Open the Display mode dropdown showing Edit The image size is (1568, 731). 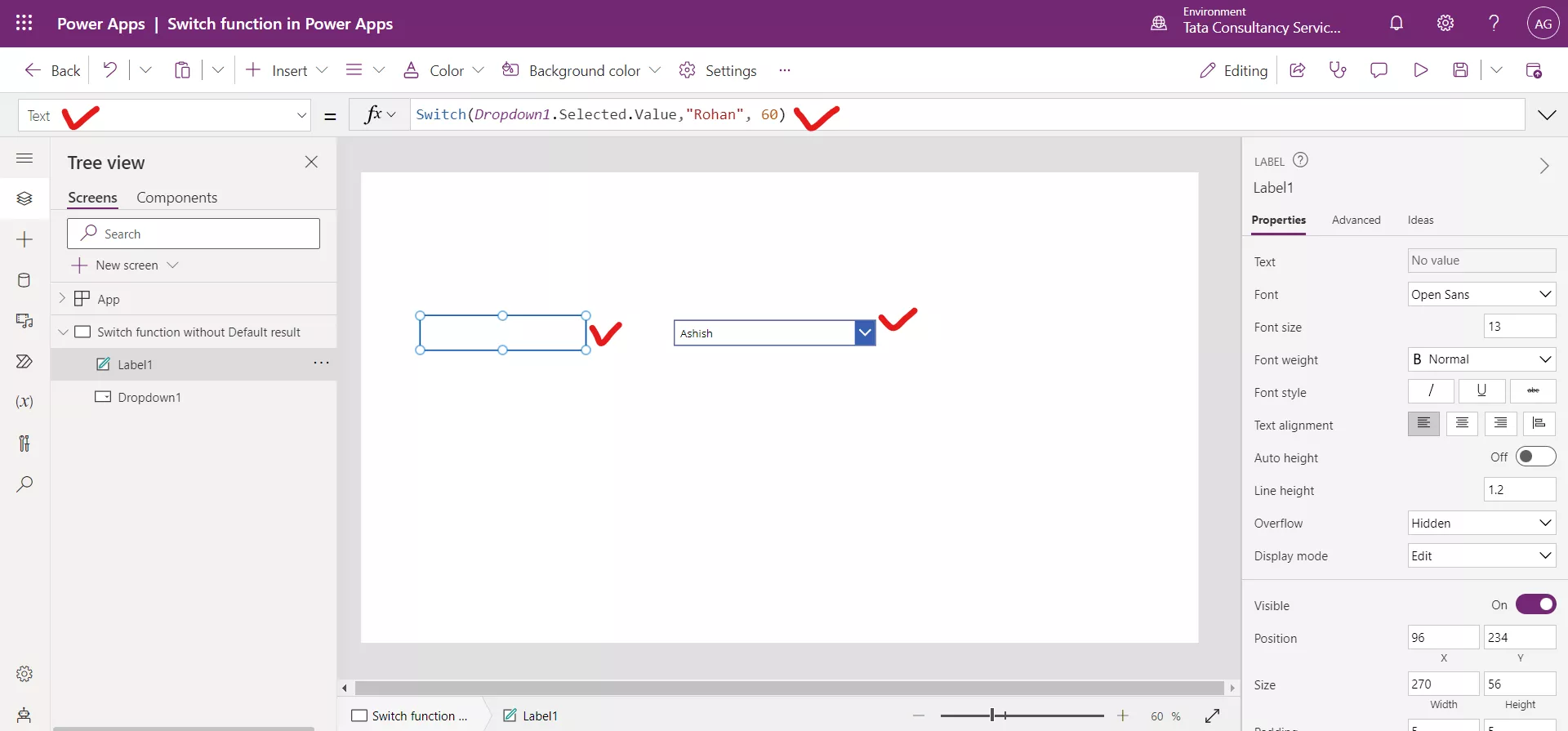[x=1481, y=555]
